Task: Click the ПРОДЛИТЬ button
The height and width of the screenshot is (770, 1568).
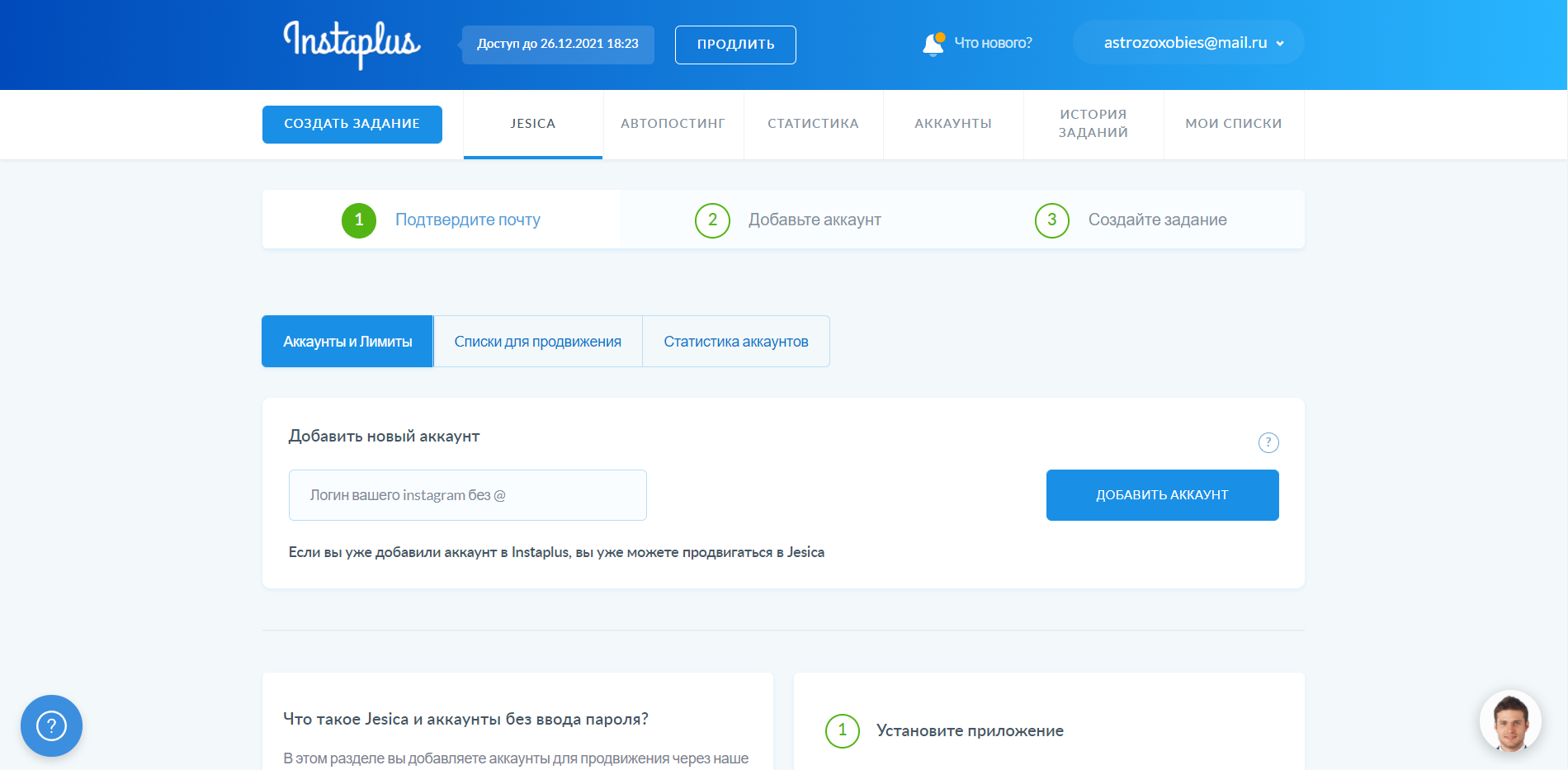Action: (735, 45)
